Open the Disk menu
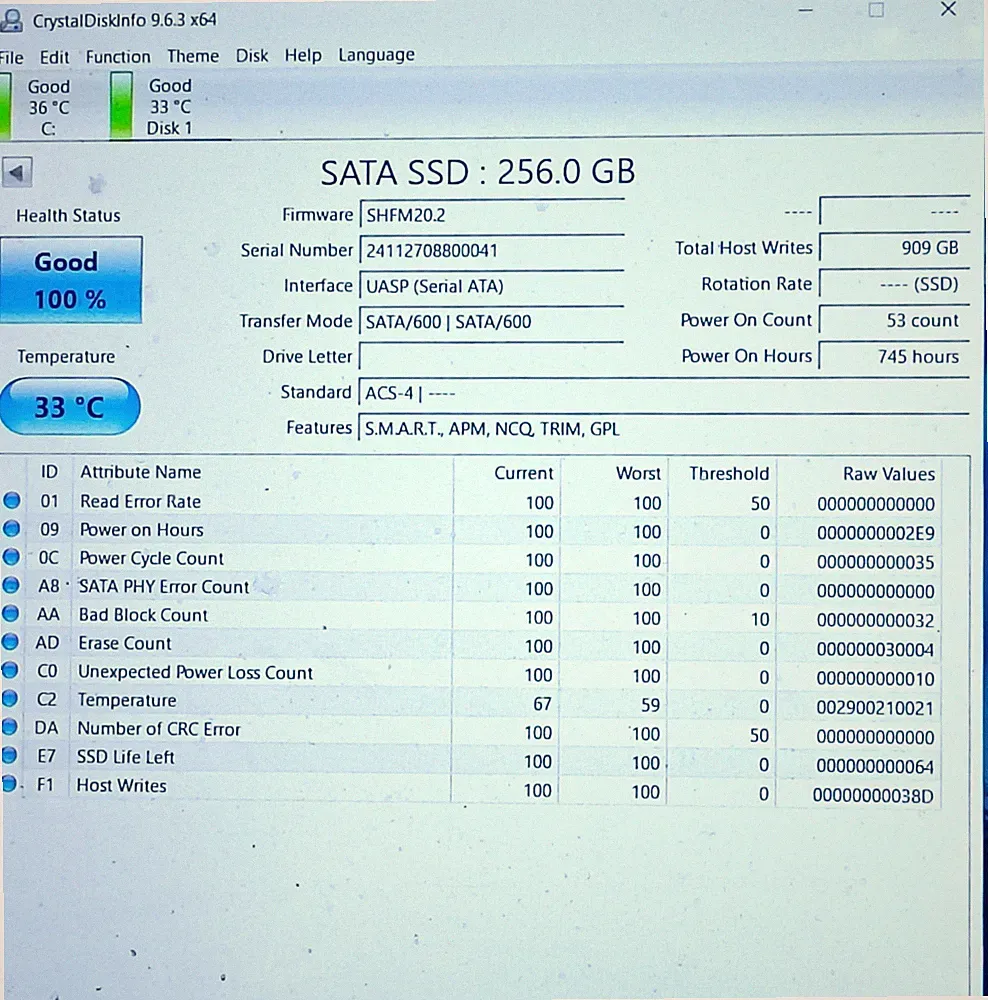Screen dimensions: 988x1000 pos(252,55)
